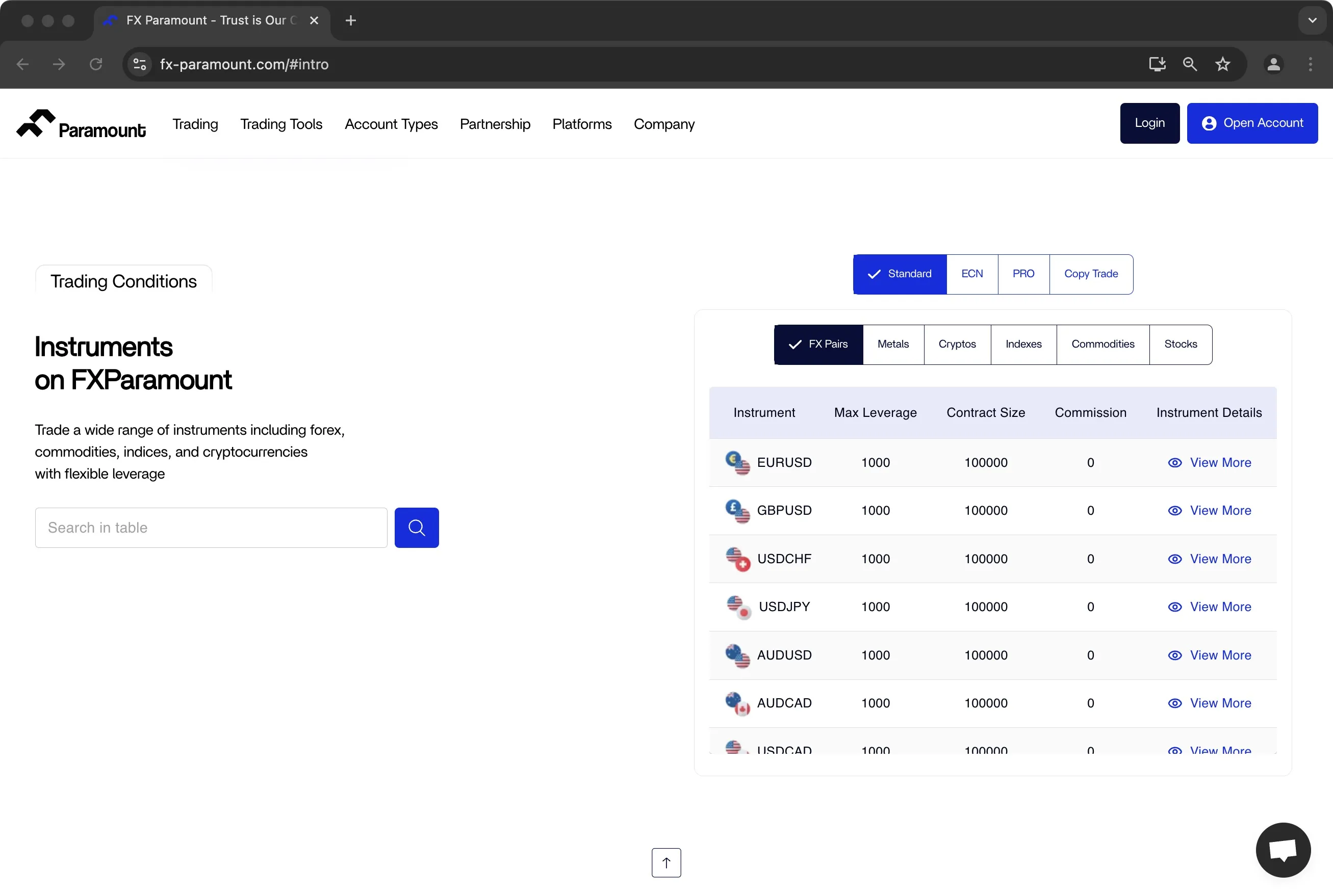The image size is (1333, 896).
Task: Click the site information icon beside the URL
Action: pyautogui.click(x=140, y=64)
